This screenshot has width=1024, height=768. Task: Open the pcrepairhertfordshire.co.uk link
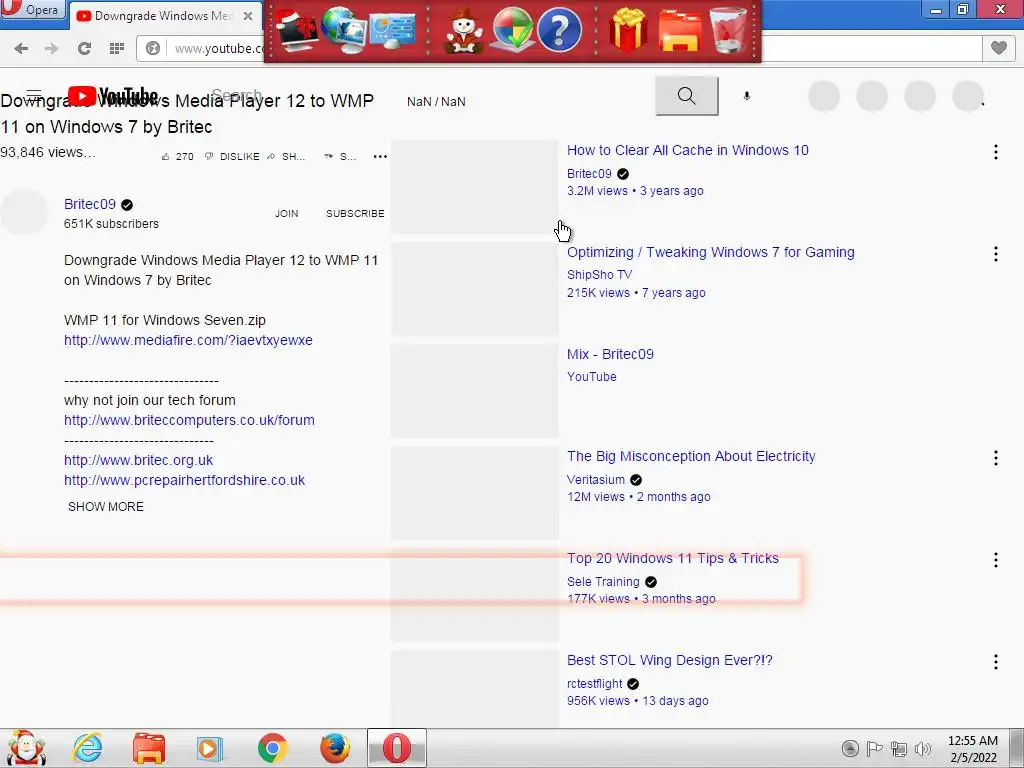point(184,480)
